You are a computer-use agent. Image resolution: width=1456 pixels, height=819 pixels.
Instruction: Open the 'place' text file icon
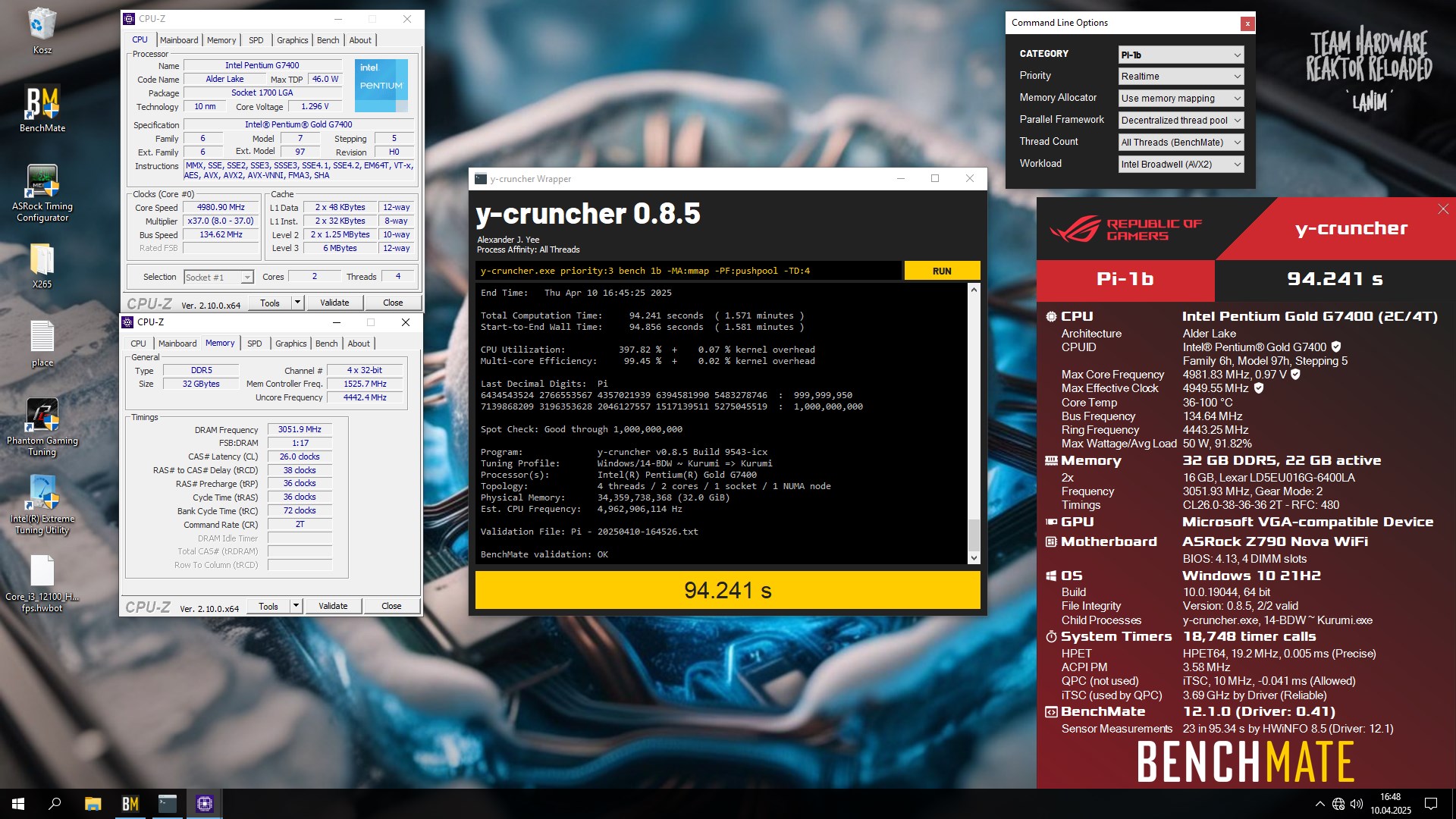pos(42,344)
